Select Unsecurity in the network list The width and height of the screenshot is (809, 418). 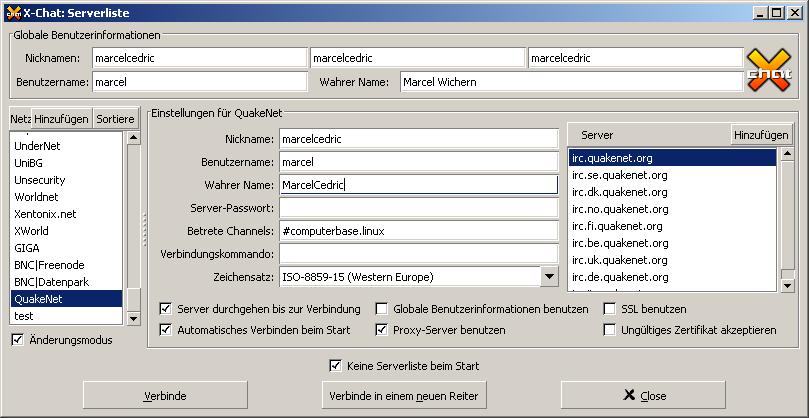tap(67, 180)
